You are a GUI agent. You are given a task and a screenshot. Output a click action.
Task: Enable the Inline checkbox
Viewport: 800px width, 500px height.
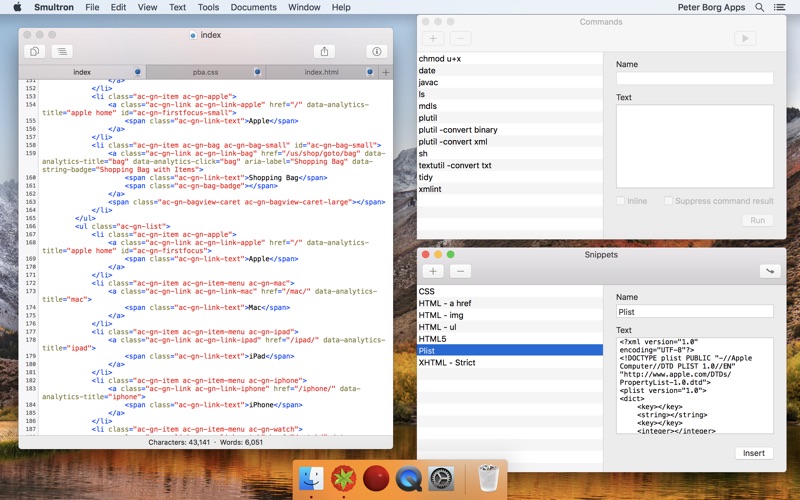pos(621,201)
